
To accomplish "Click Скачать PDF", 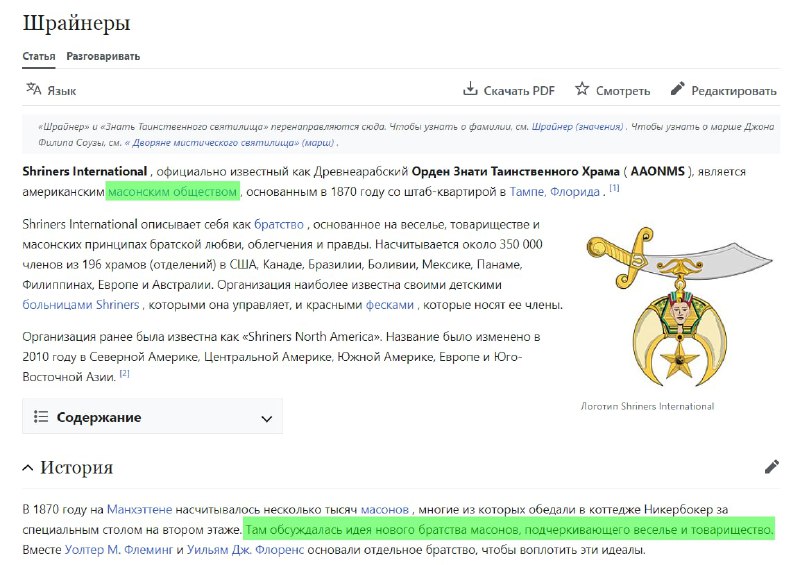I will click(x=509, y=90).
